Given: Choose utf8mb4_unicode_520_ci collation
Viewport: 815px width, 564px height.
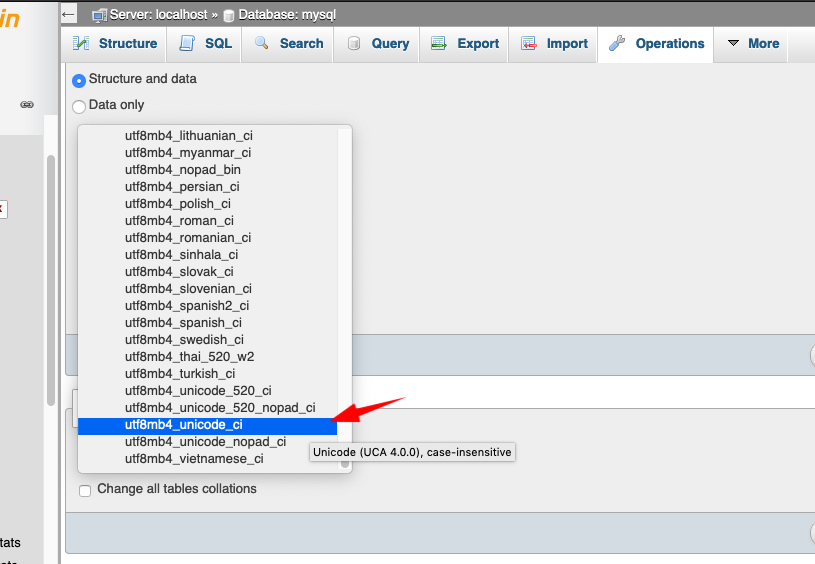Looking at the screenshot, I should pyautogui.click(x=207, y=391).
